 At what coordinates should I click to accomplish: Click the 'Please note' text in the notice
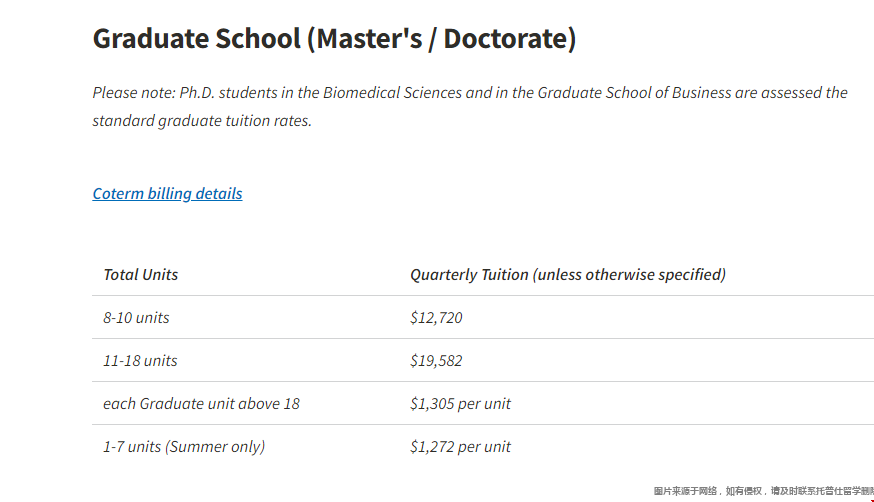[133, 93]
